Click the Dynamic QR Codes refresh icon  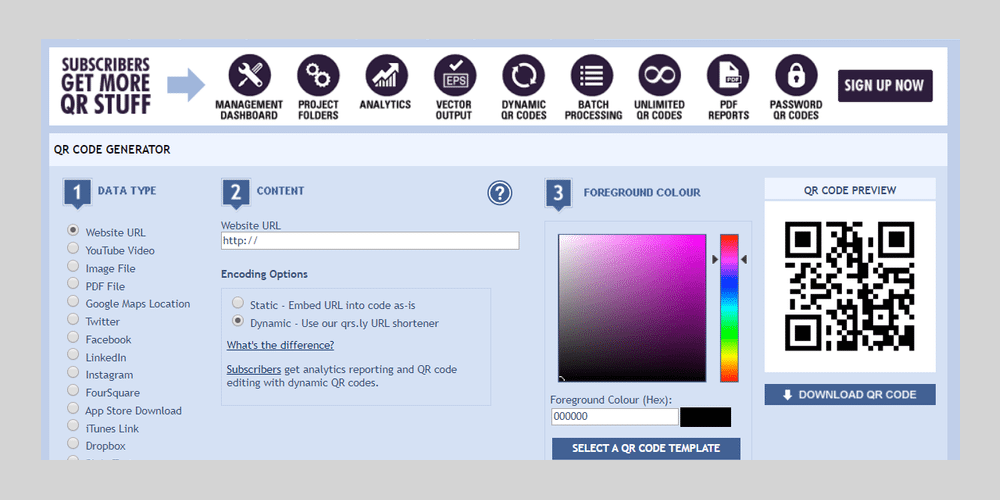click(523, 76)
